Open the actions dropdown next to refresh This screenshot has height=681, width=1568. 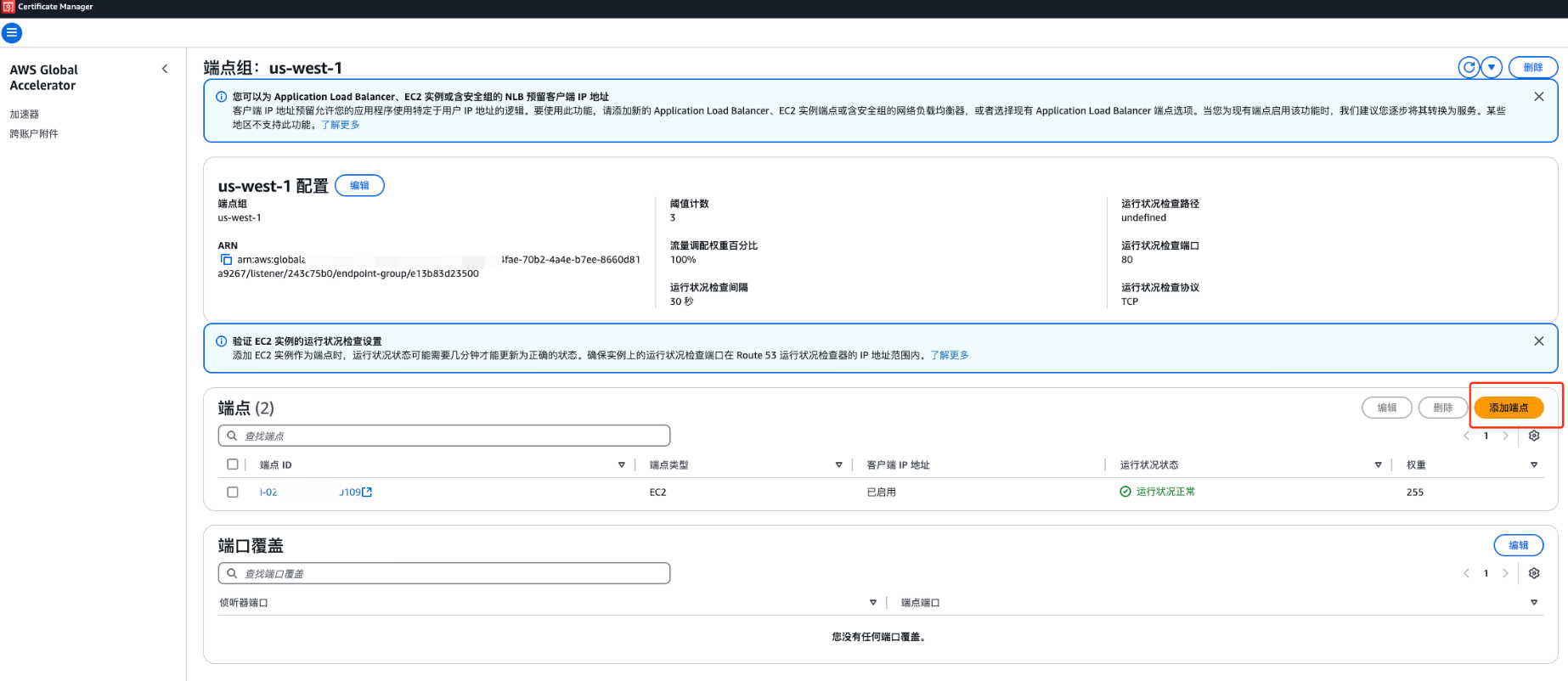tap(1492, 67)
